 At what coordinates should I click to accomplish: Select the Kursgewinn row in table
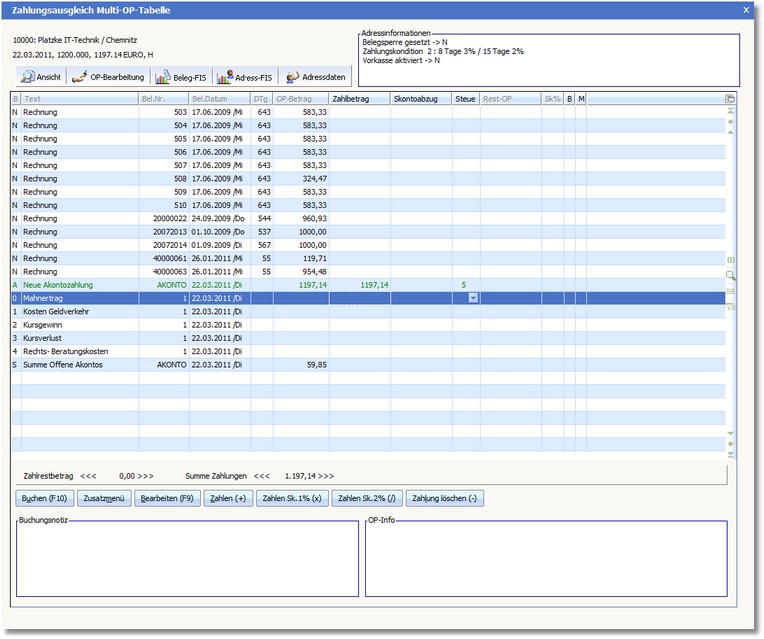80,325
